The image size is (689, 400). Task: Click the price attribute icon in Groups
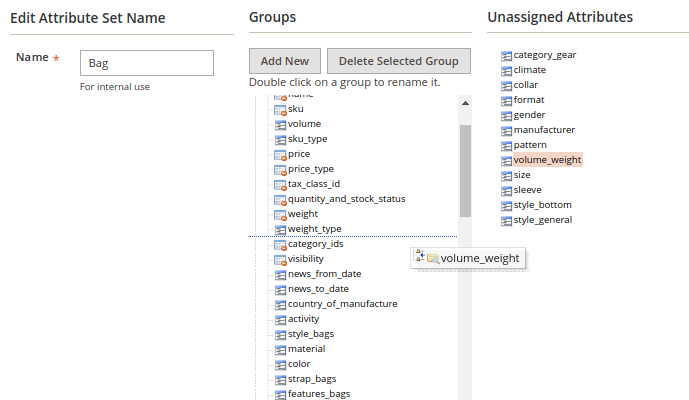[280, 154]
